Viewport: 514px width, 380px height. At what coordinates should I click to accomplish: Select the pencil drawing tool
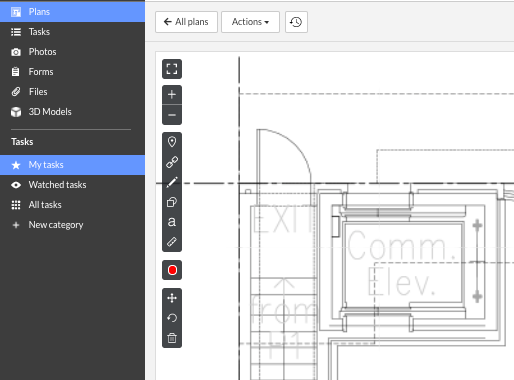[172, 182]
